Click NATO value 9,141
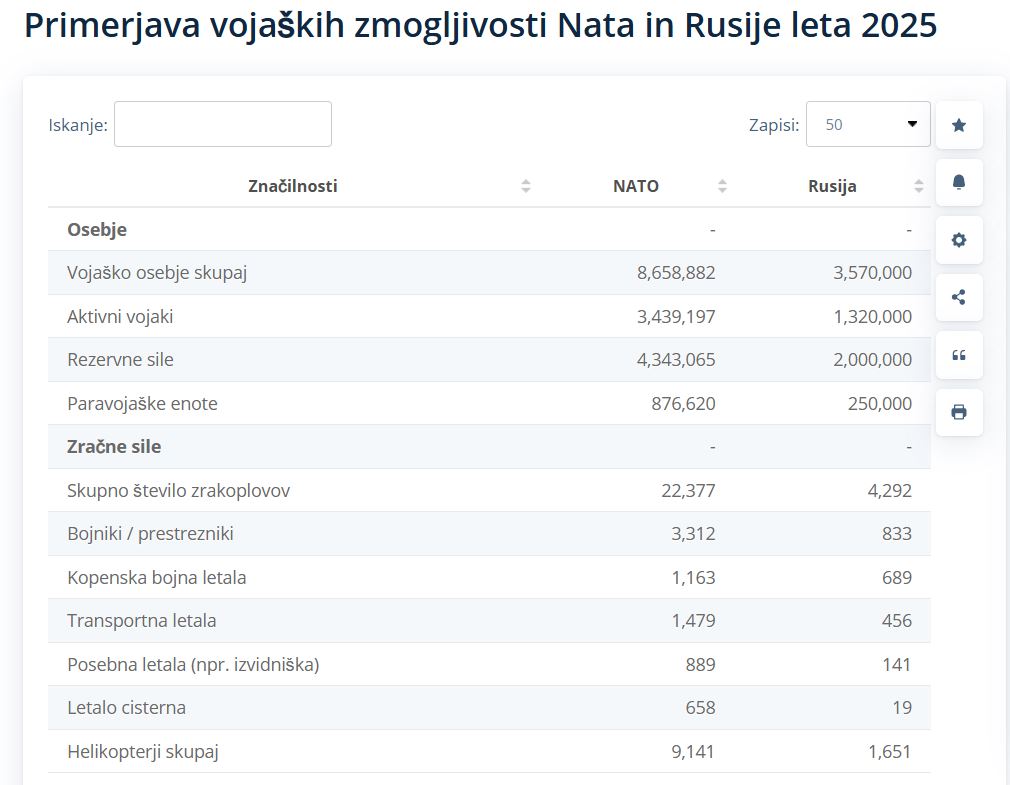This screenshot has height=785, width=1010. [693, 752]
